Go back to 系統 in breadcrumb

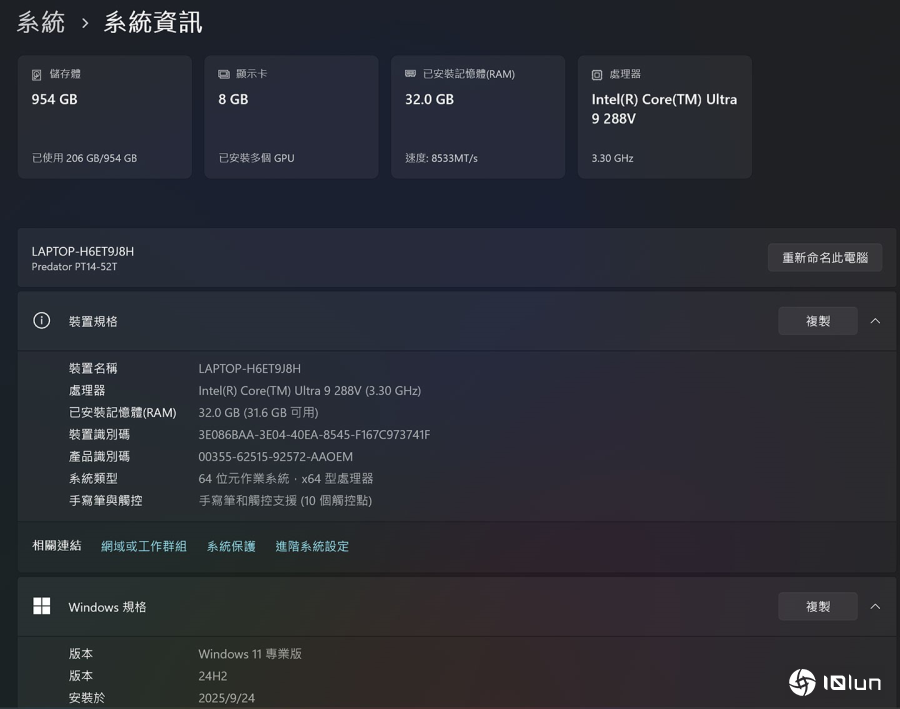(x=41, y=22)
